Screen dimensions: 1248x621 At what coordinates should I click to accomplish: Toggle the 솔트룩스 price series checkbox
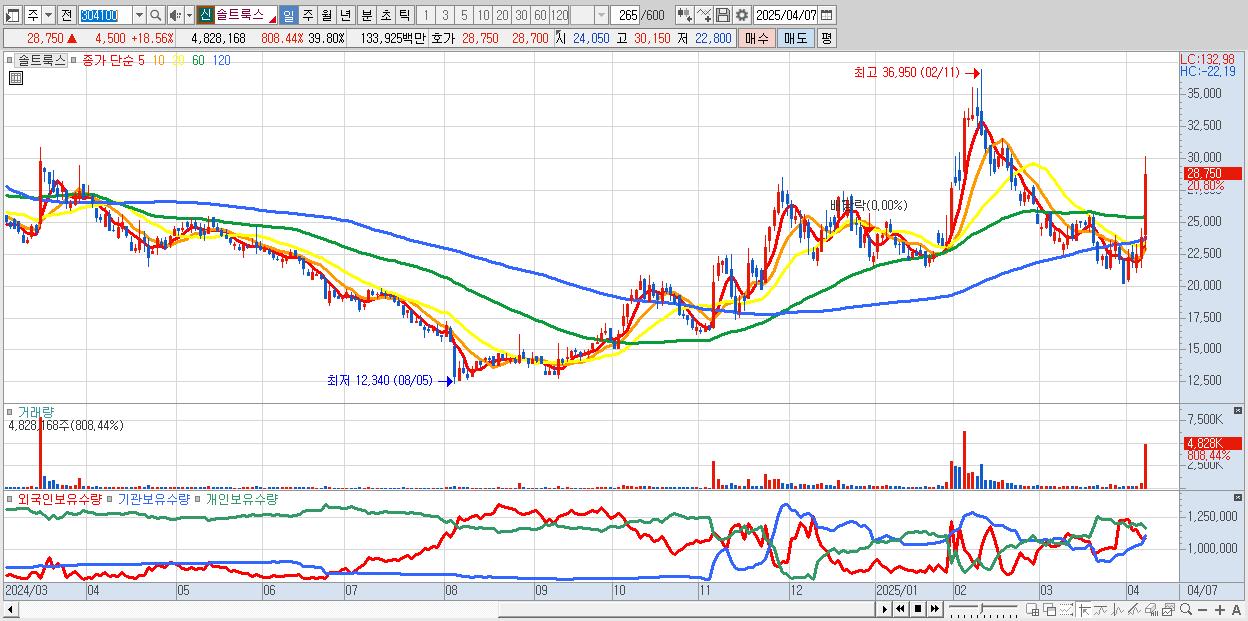pyautogui.click(x=12, y=60)
